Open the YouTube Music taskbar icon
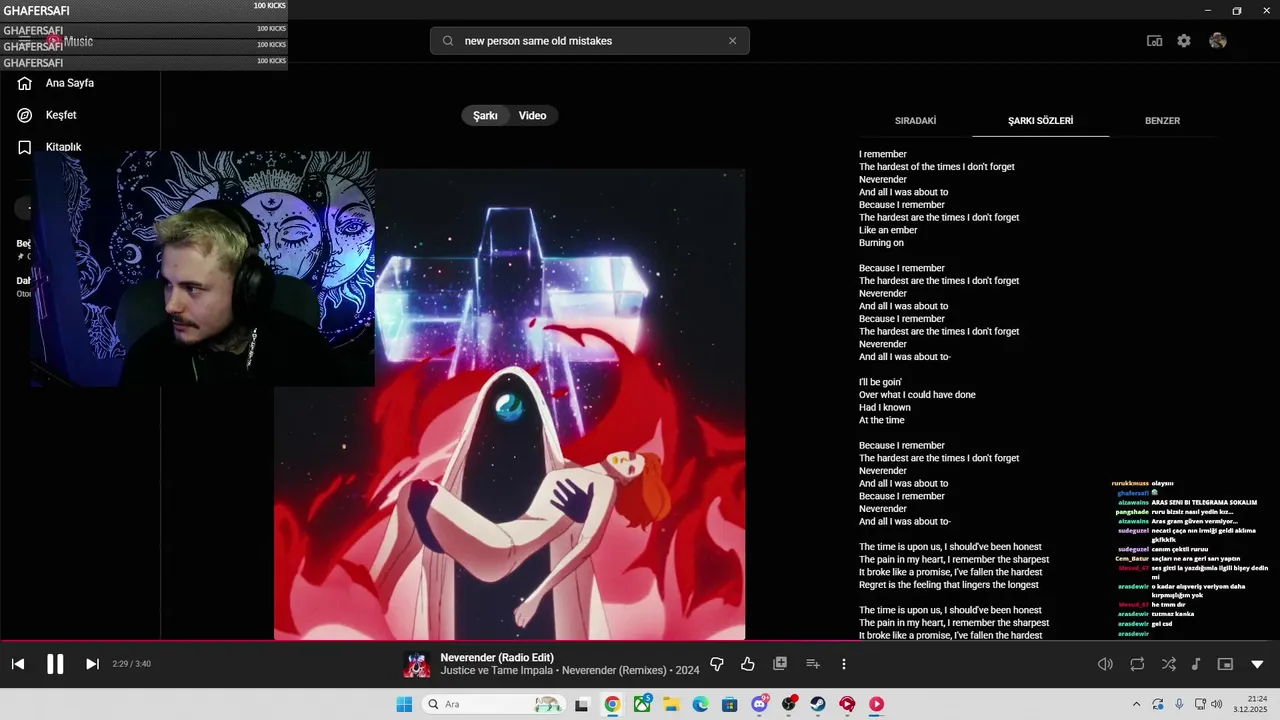 tap(876, 704)
